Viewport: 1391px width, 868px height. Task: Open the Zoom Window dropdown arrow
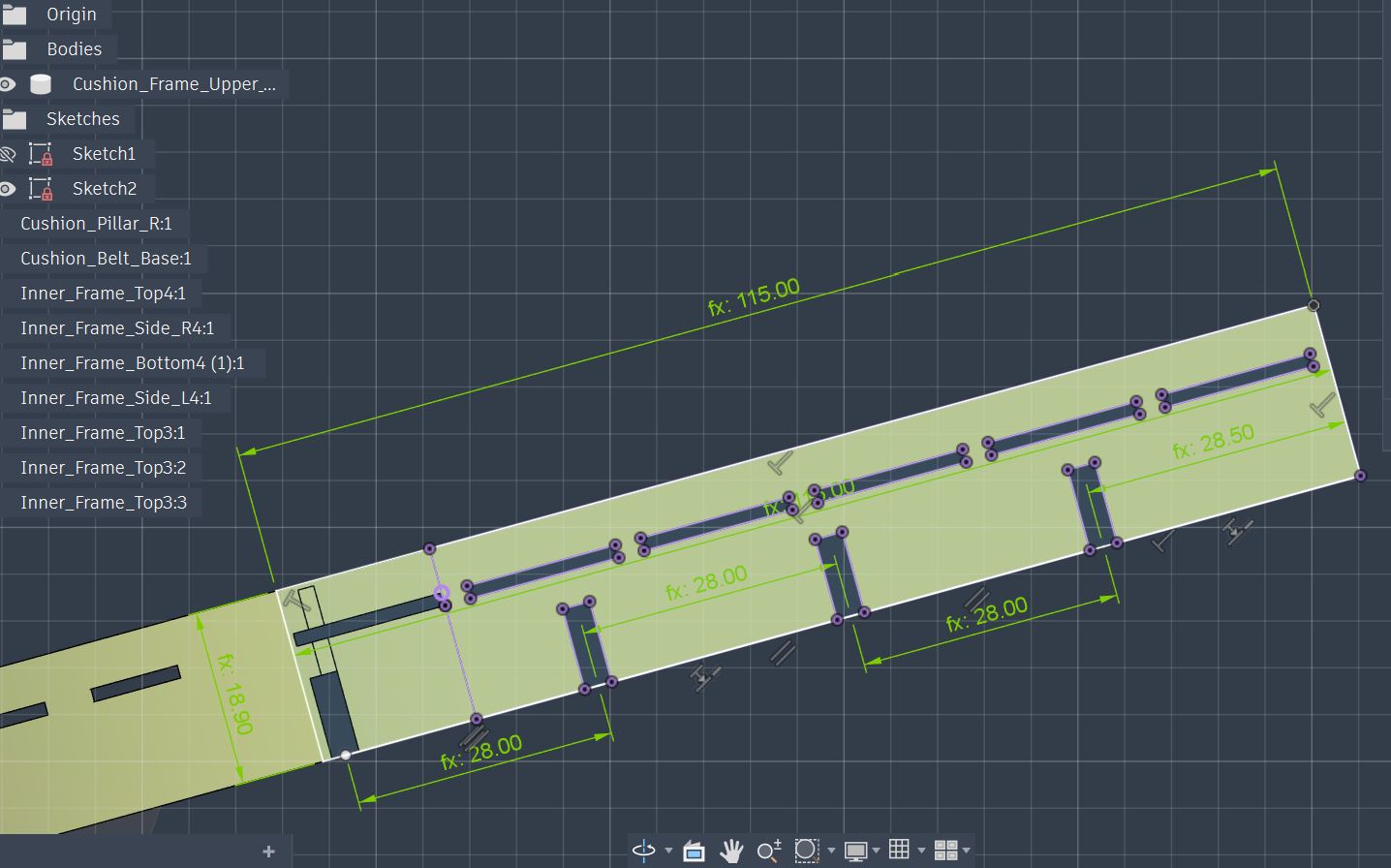click(831, 852)
